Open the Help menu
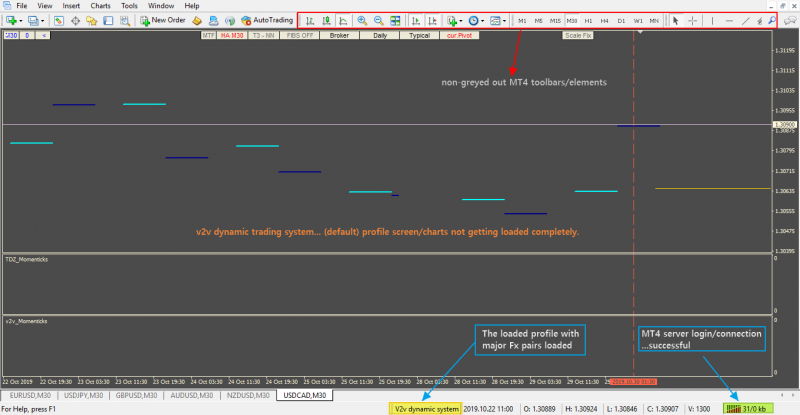The image size is (800, 415). [192, 6]
